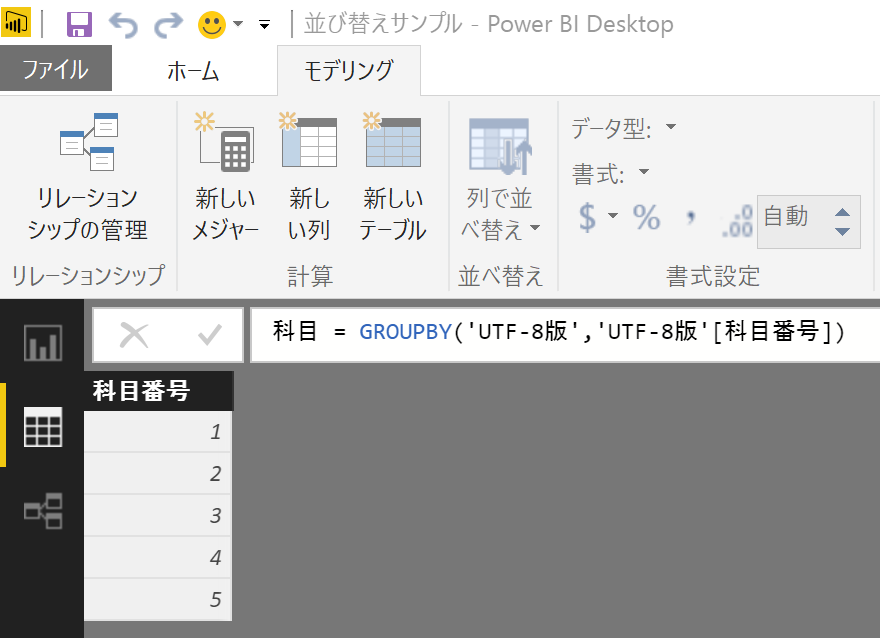The width and height of the screenshot is (880, 638).
Task: Select the cell with value 5
Action: (x=158, y=599)
